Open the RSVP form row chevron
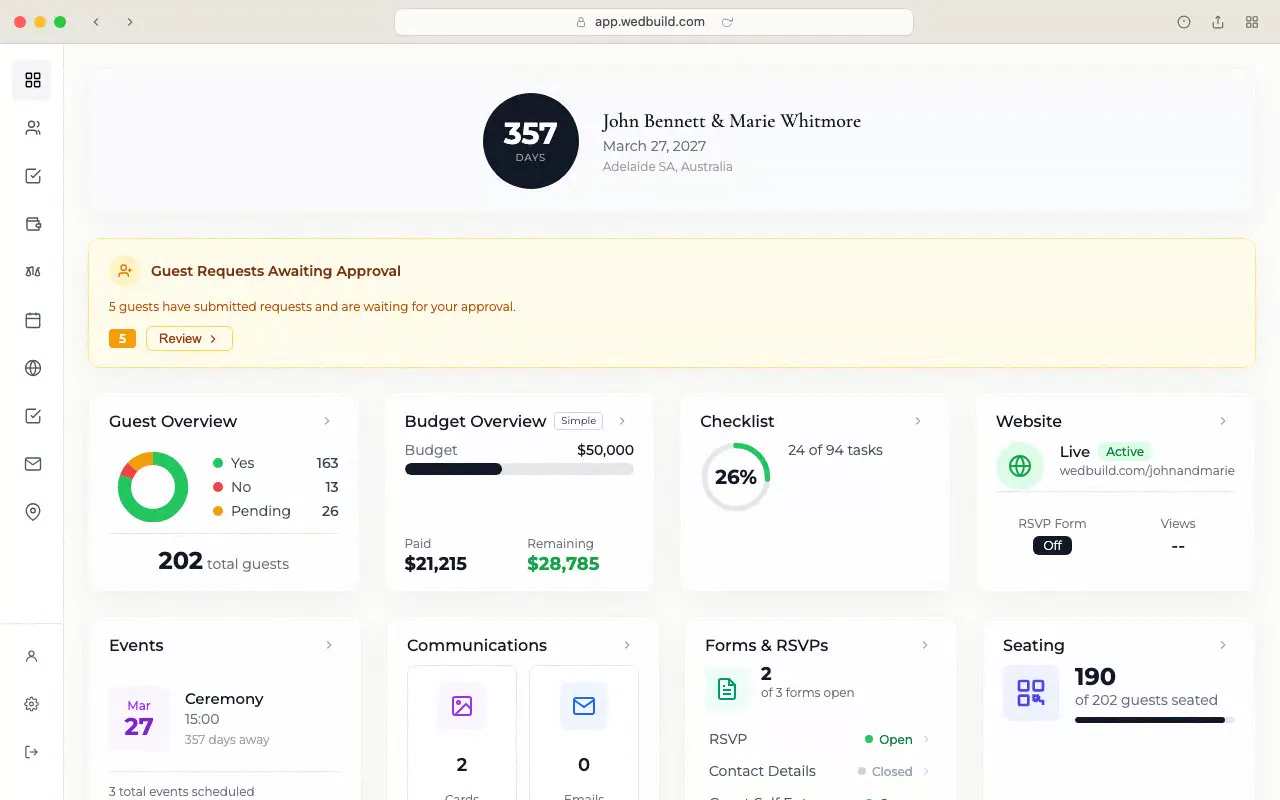The image size is (1280, 800). coord(926,739)
